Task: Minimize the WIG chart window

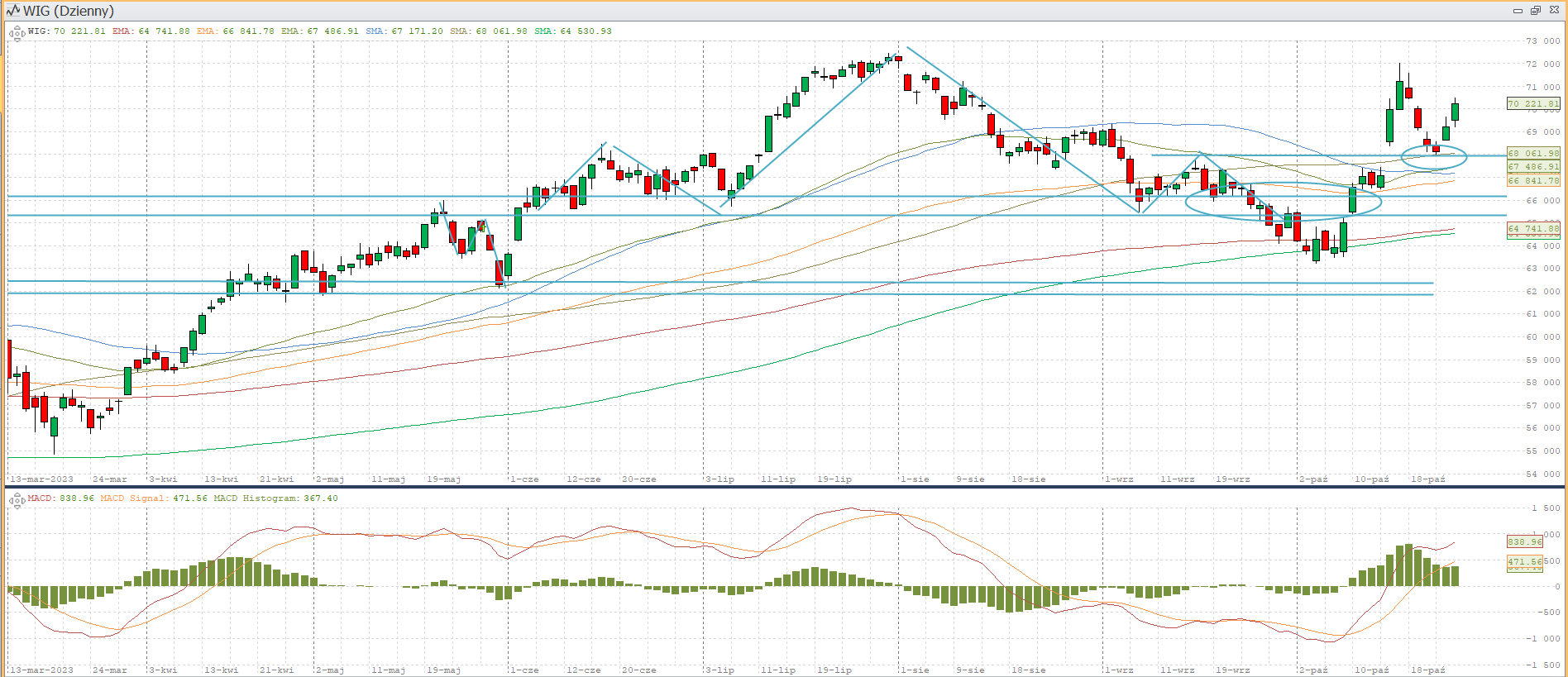Action: (1518, 11)
